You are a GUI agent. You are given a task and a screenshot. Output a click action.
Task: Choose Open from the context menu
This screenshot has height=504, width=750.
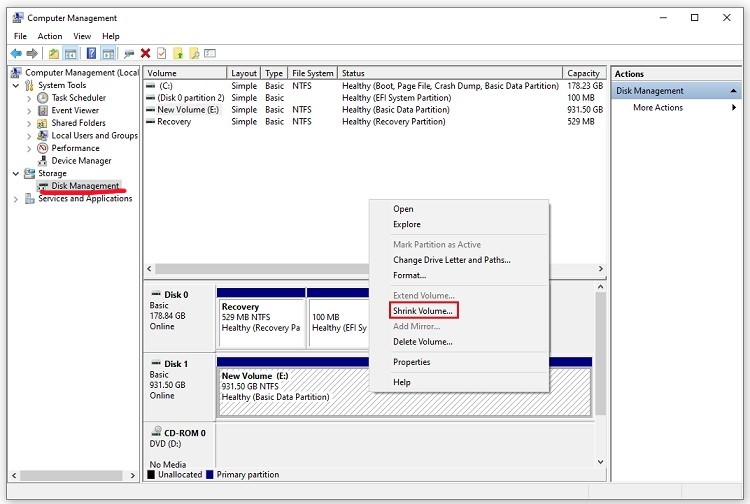(x=459, y=209)
